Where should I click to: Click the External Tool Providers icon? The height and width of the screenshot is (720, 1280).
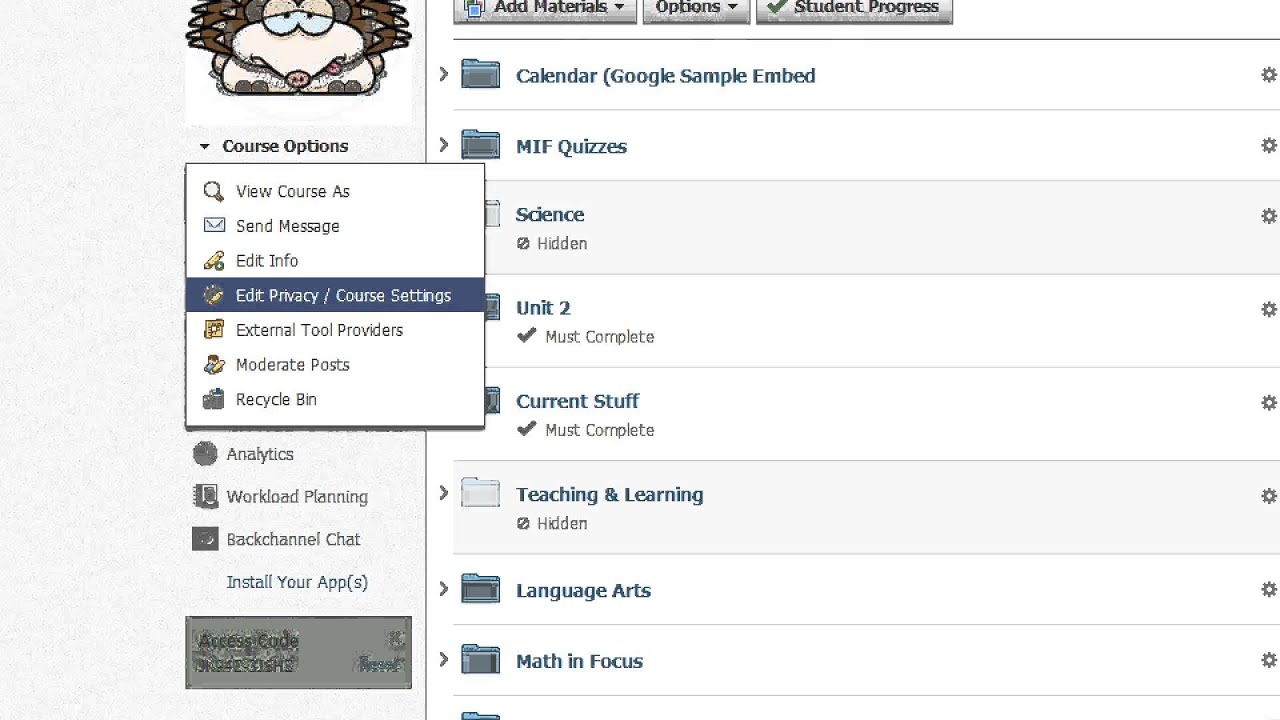(x=213, y=330)
